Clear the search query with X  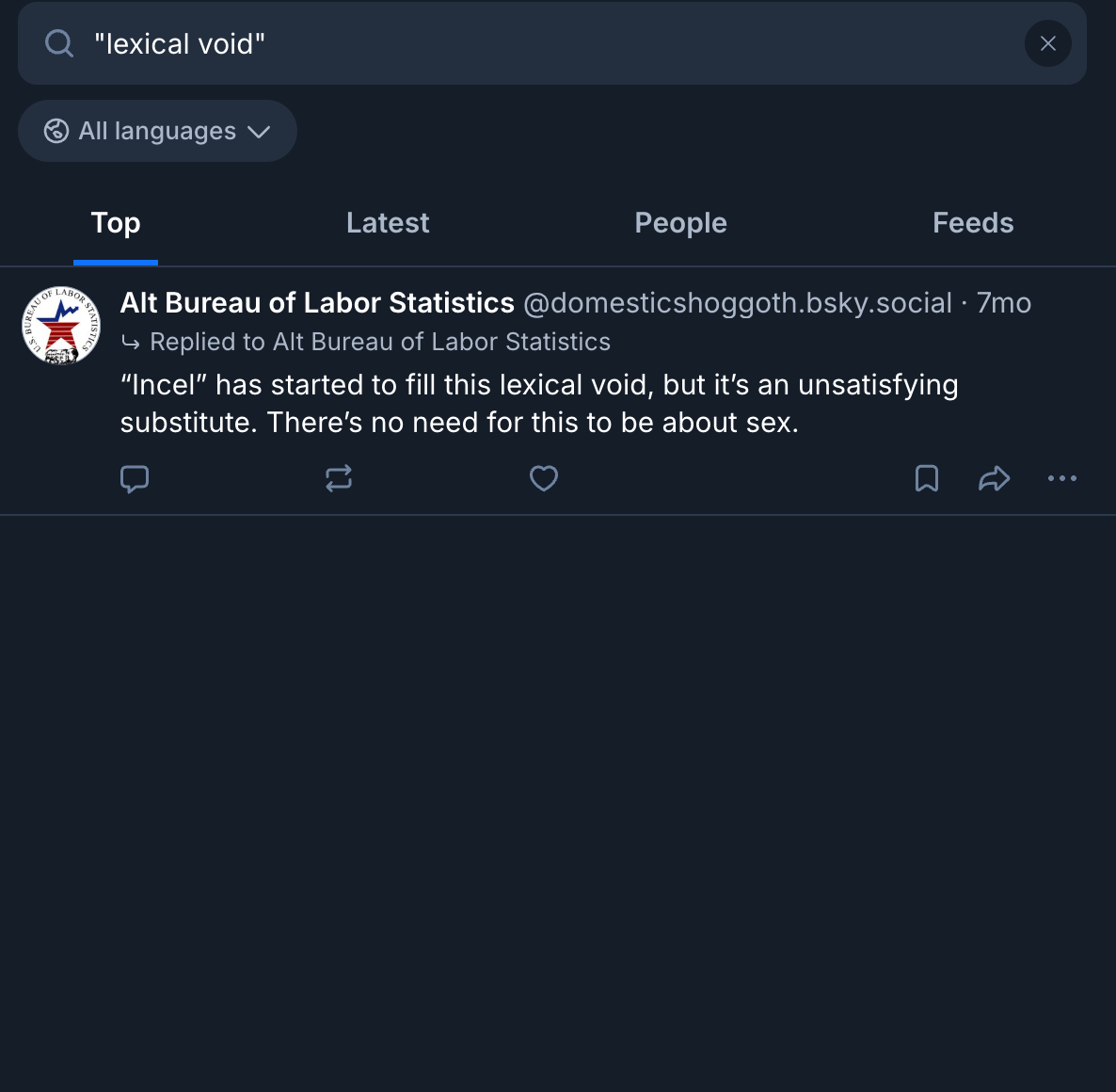coord(1047,43)
